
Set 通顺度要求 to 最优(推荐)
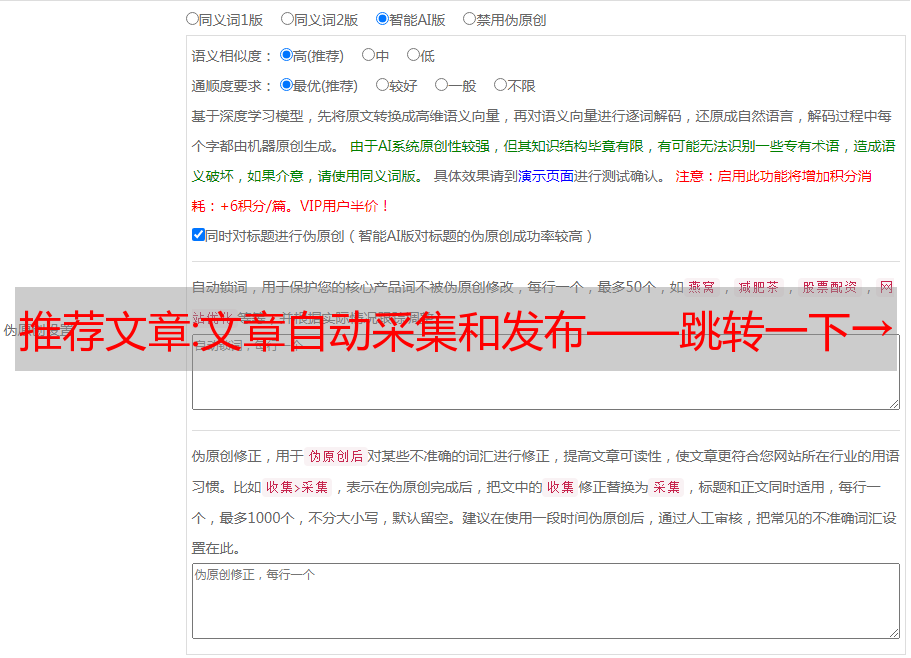click(x=286, y=85)
